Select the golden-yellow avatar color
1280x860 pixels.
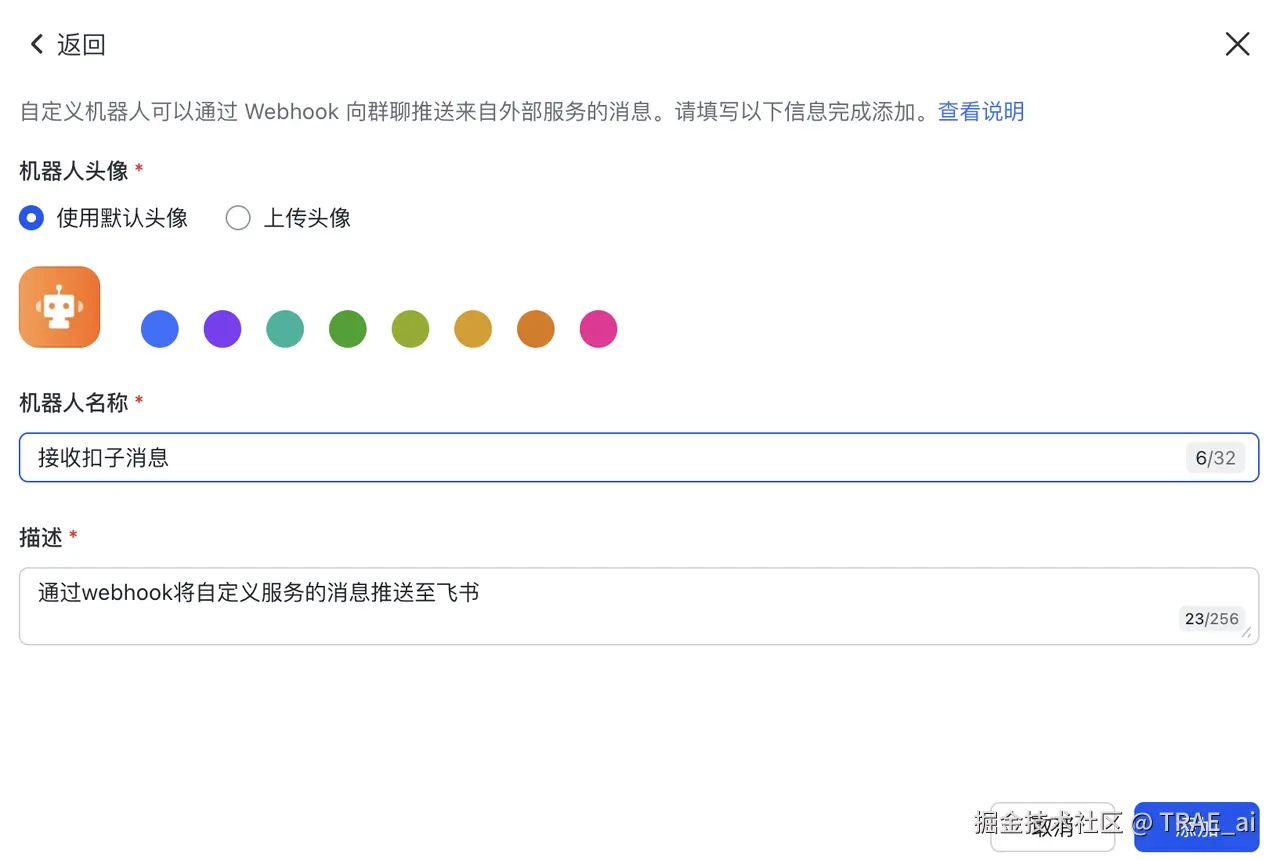coord(473,329)
